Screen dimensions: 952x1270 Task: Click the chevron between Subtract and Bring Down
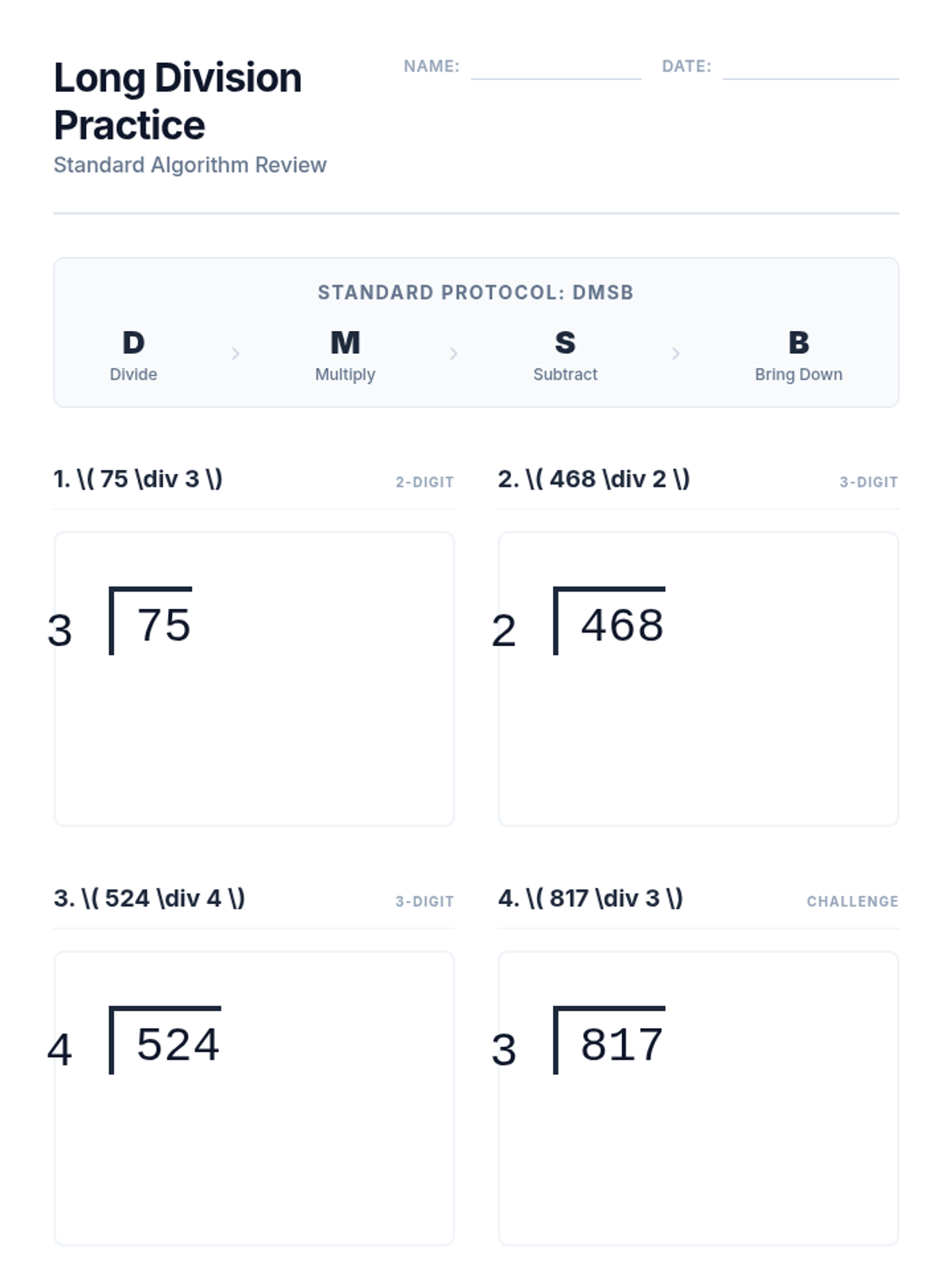coord(676,353)
